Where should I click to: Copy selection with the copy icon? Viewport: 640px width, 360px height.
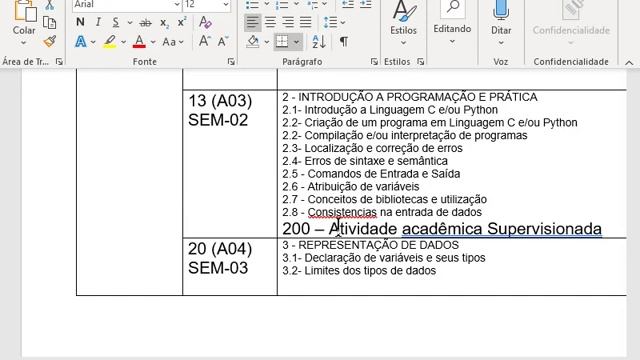(49, 23)
